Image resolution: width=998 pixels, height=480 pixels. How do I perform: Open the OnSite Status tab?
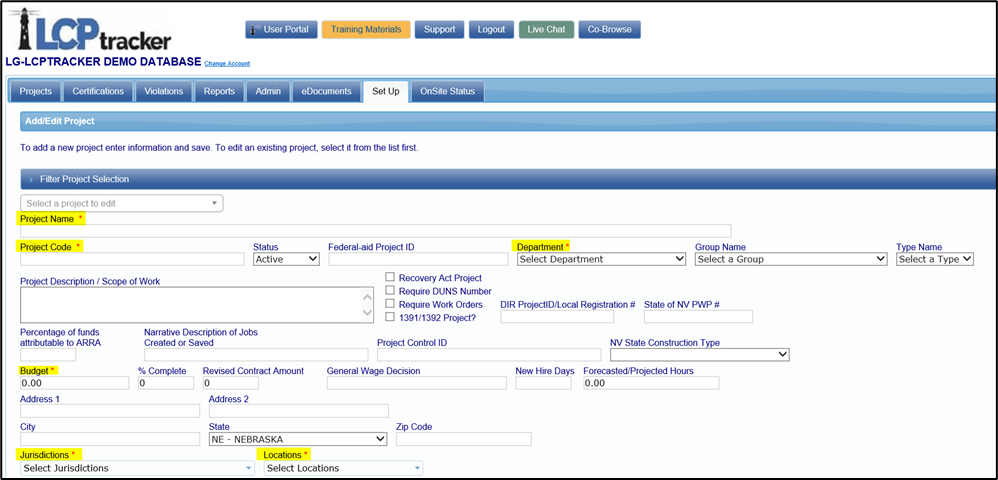click(x=447, y=92)
